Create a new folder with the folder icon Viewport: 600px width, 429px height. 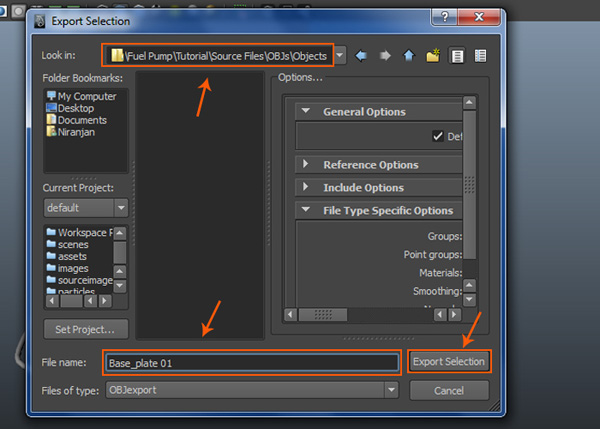coord(432,56)
